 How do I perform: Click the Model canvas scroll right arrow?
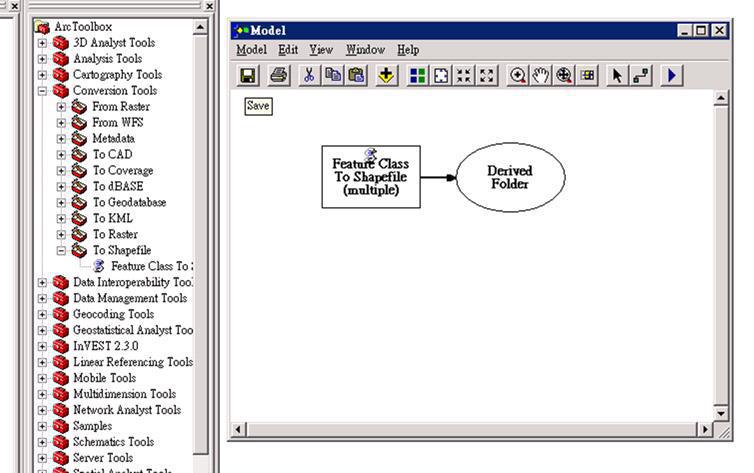pyautogui.click(x=705, y=429)
